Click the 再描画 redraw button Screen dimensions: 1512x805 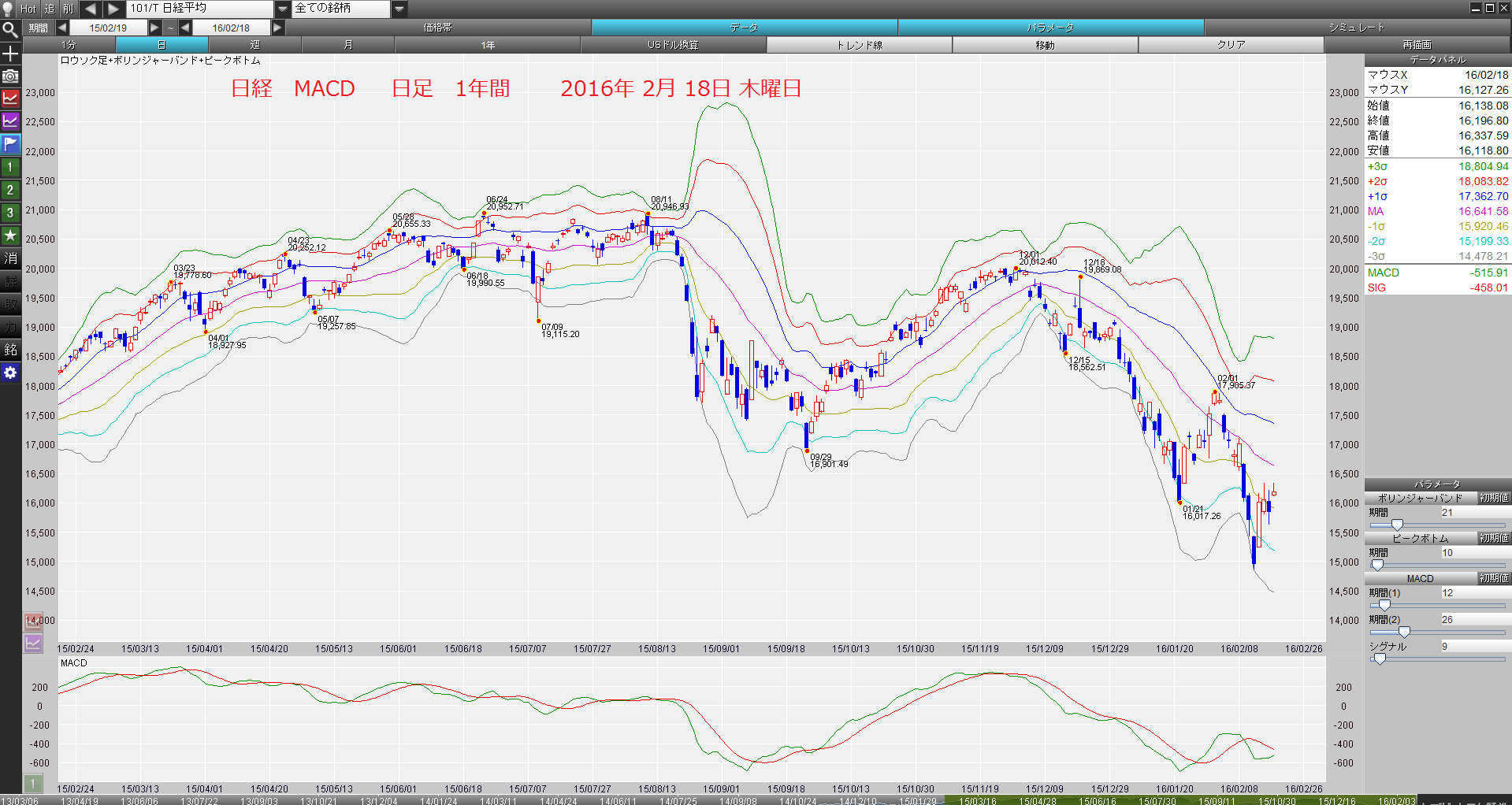pyautogui.click(x=1417, y=45)
